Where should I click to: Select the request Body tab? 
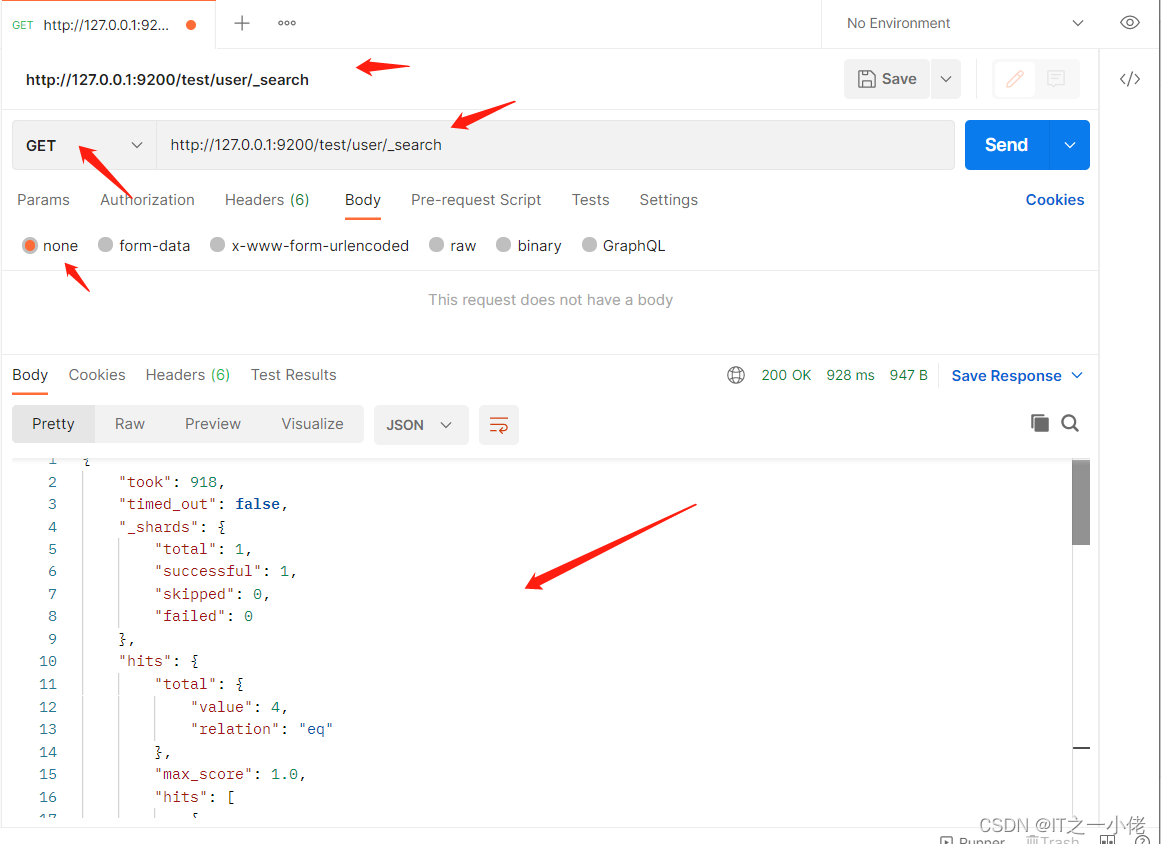[363, 200]
